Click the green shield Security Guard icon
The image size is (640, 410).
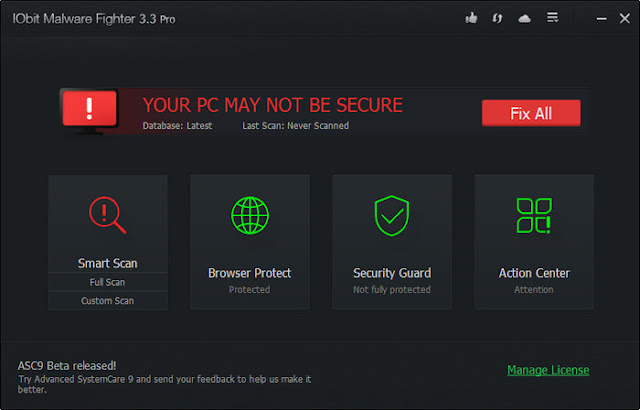pos(392,216)
